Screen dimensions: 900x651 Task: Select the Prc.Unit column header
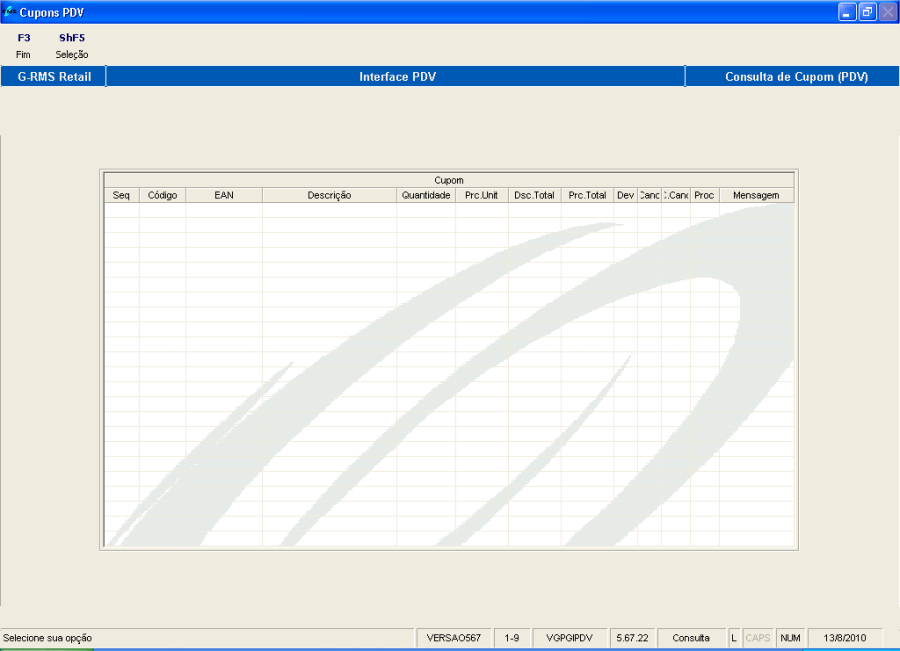pos(482,195)
